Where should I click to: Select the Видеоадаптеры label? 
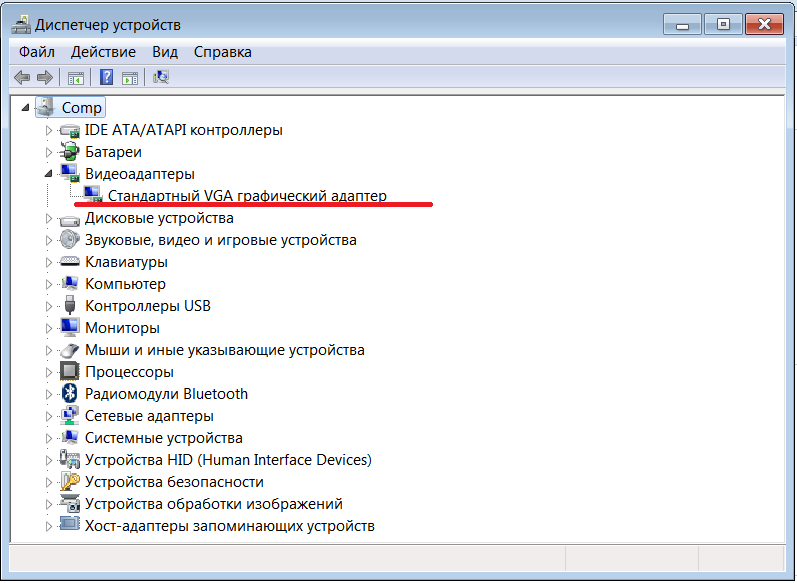(x=140, y=174)
